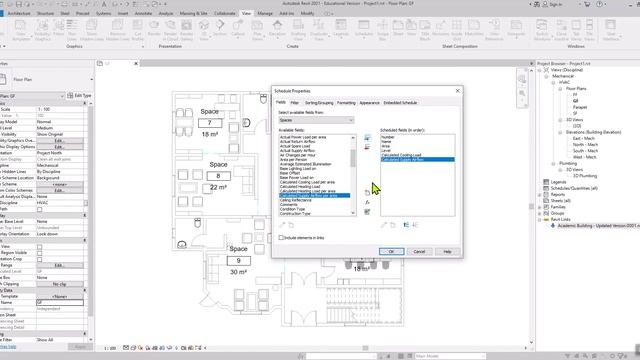Screen dimensions: 640x360
Task: Click the Text tool icon in quick access toolbar
Action: tap(104, 4)
